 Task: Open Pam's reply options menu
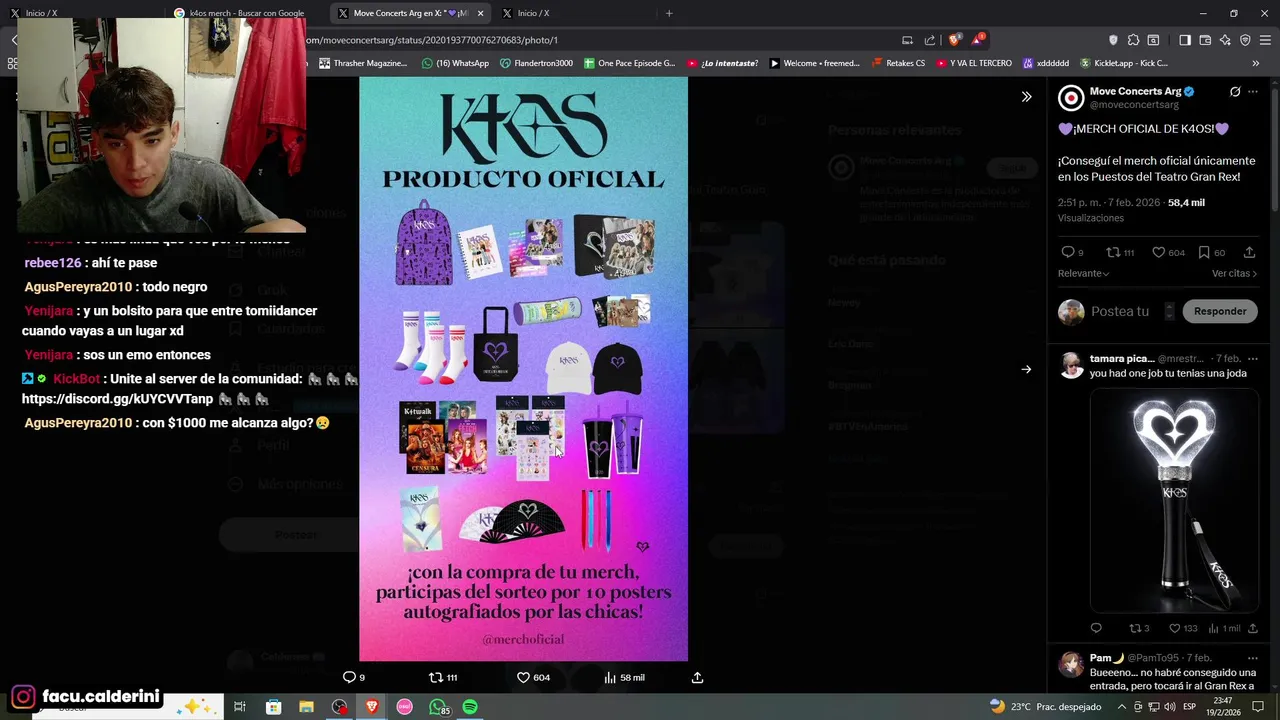pos(1253,658)
